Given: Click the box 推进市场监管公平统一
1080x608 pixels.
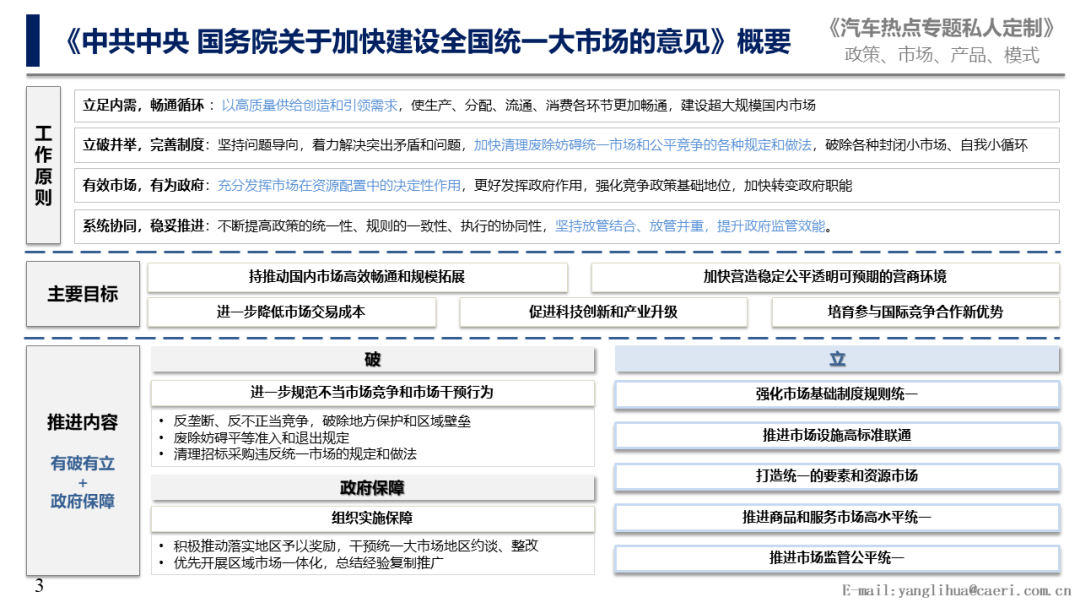Looking at the screenshot, I should (837, 558).
